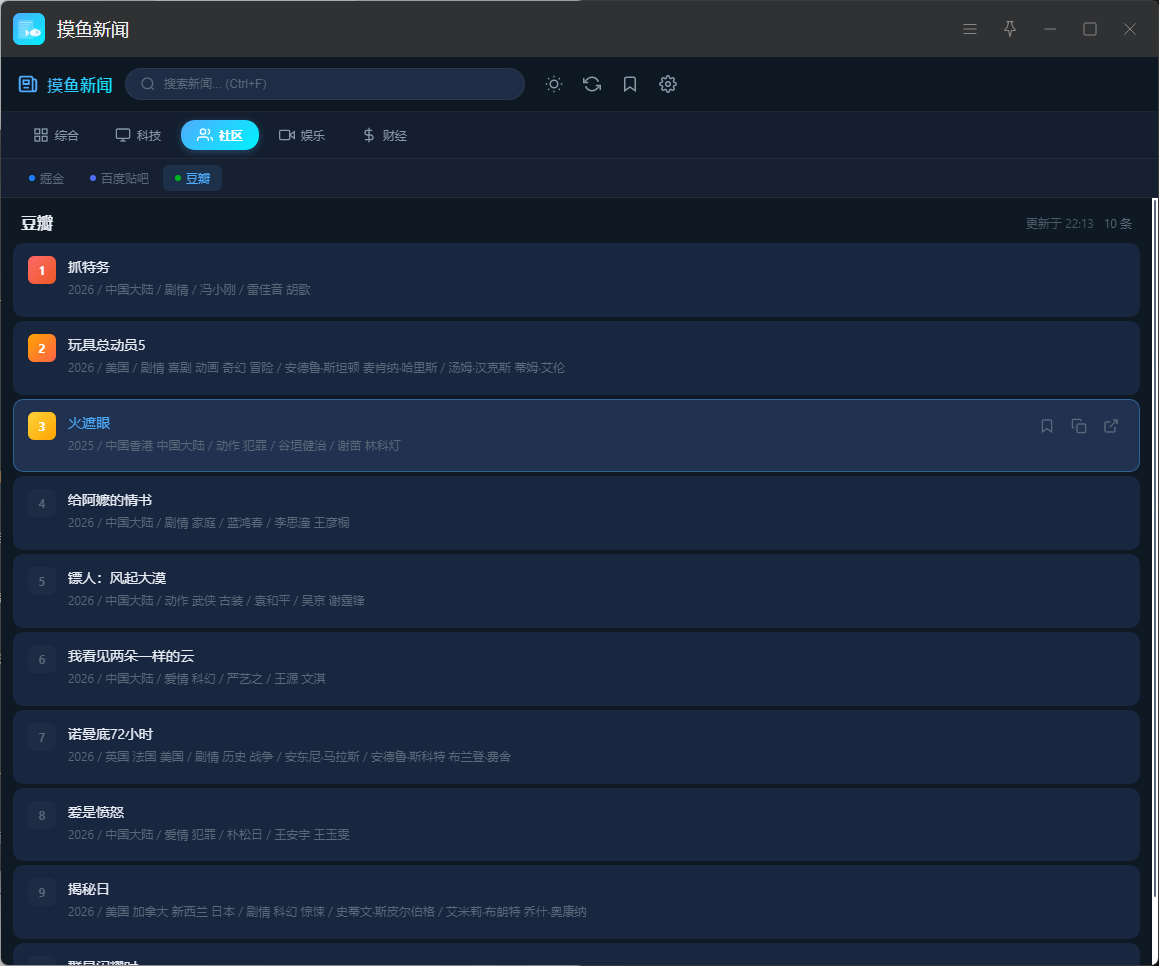Open 火遮眼 in external browser
This screenshot has height=966, width=1159.
pos(1111,426)
